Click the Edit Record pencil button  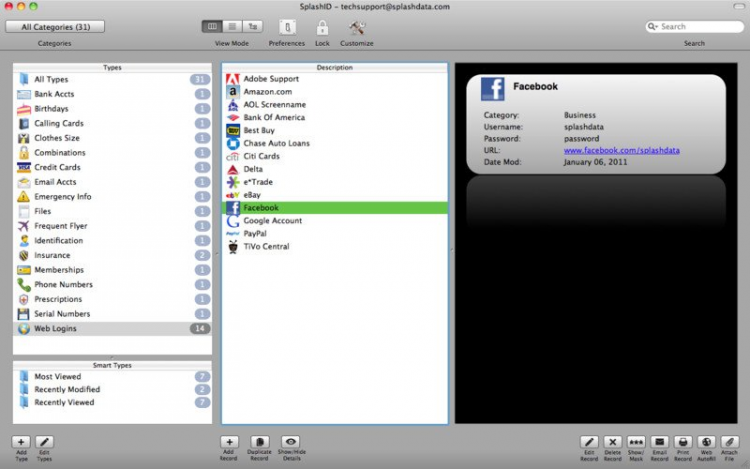(x=589, y=442)
